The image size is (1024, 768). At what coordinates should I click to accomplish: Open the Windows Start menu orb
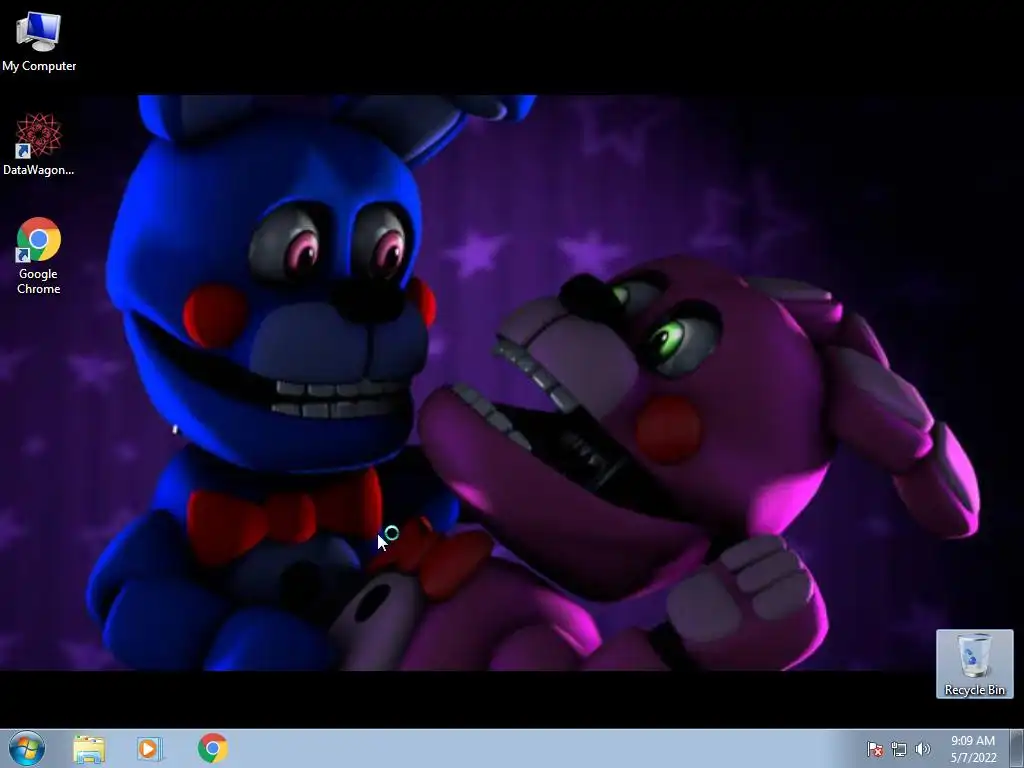27,748
